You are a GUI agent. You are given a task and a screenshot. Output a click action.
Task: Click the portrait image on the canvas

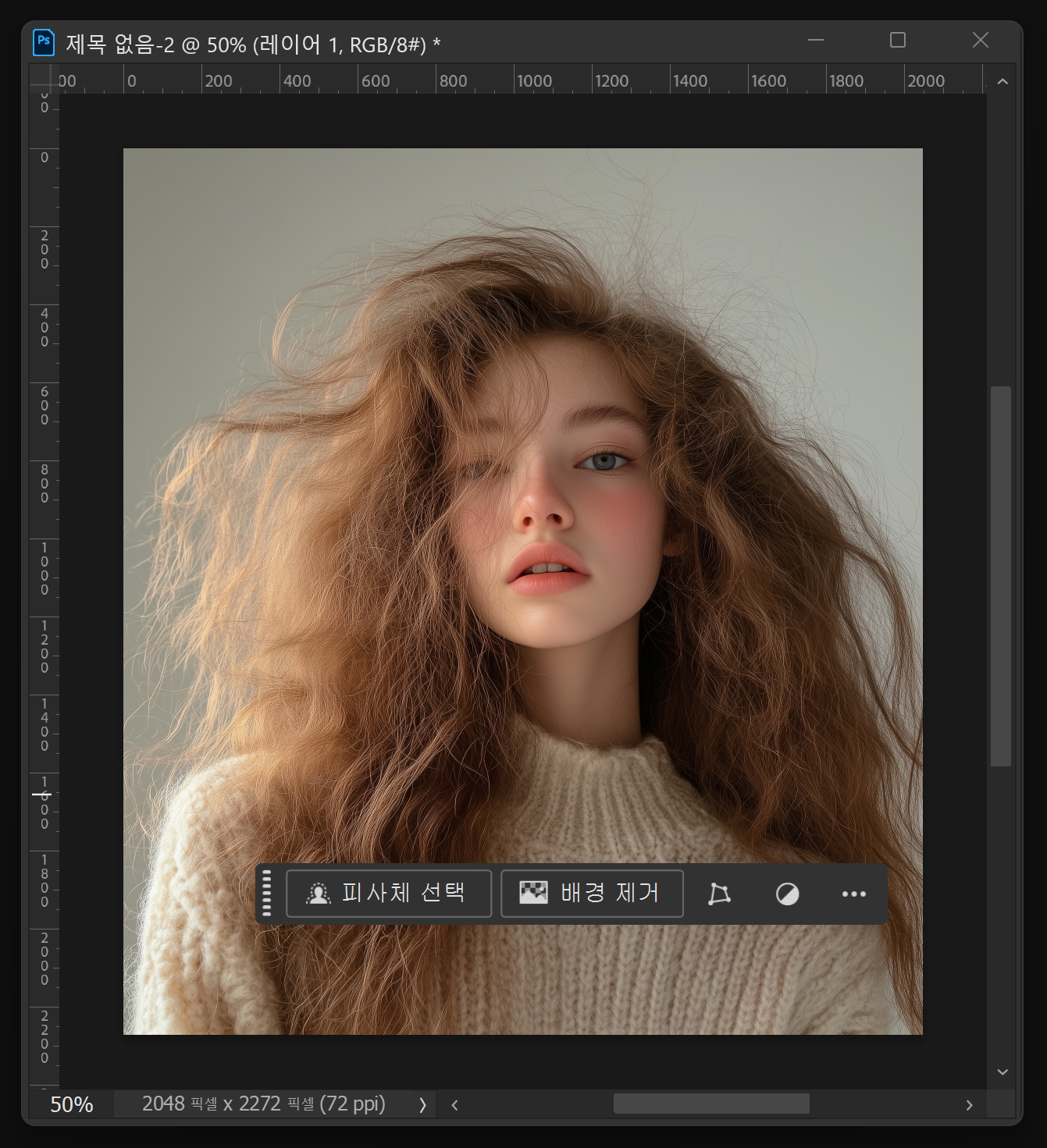pos(523,592)
